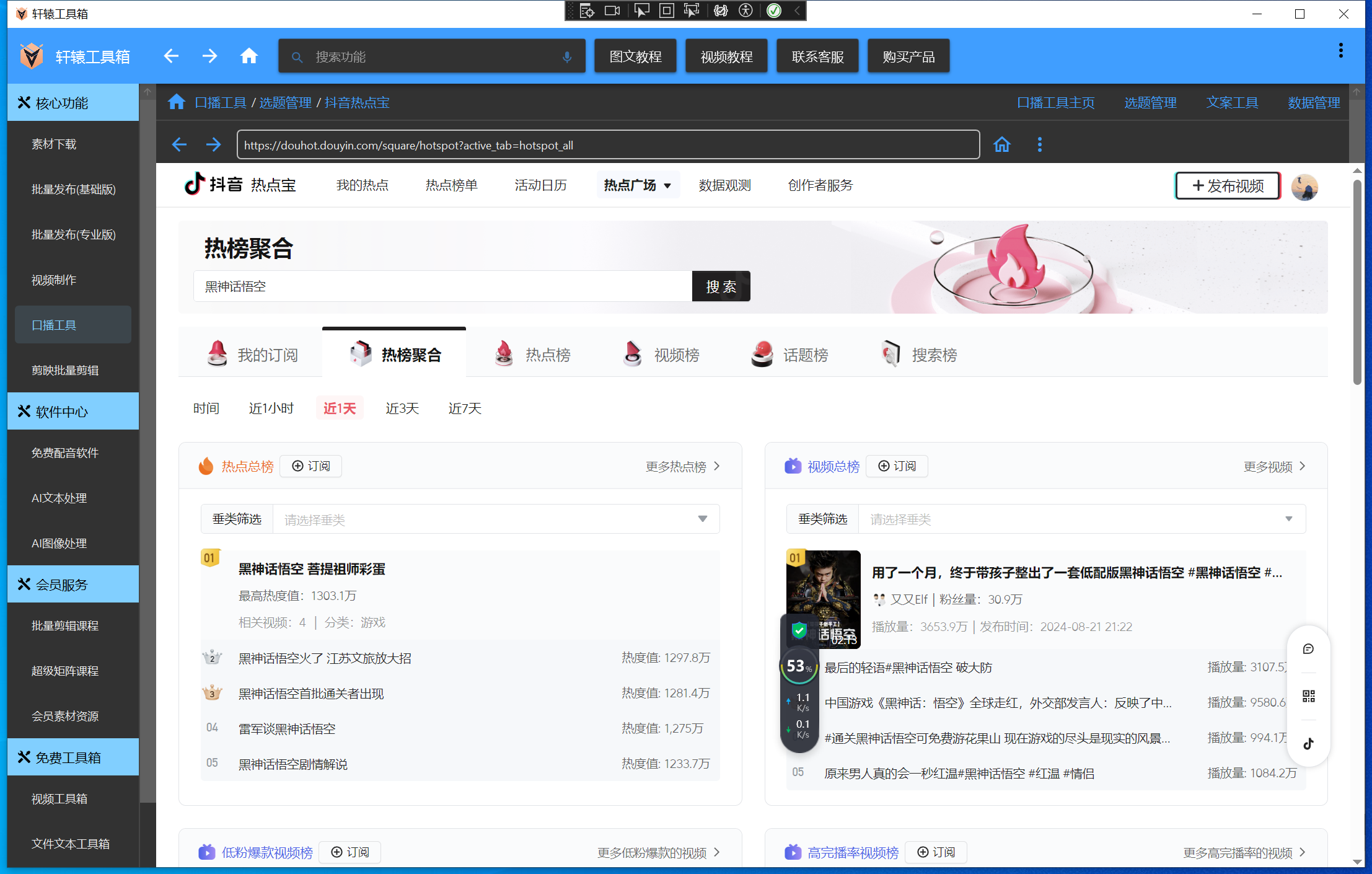1372x874 pixels.
Task: Subscribe to 热点总榜 via 订阅
Action: coord(310,466)
